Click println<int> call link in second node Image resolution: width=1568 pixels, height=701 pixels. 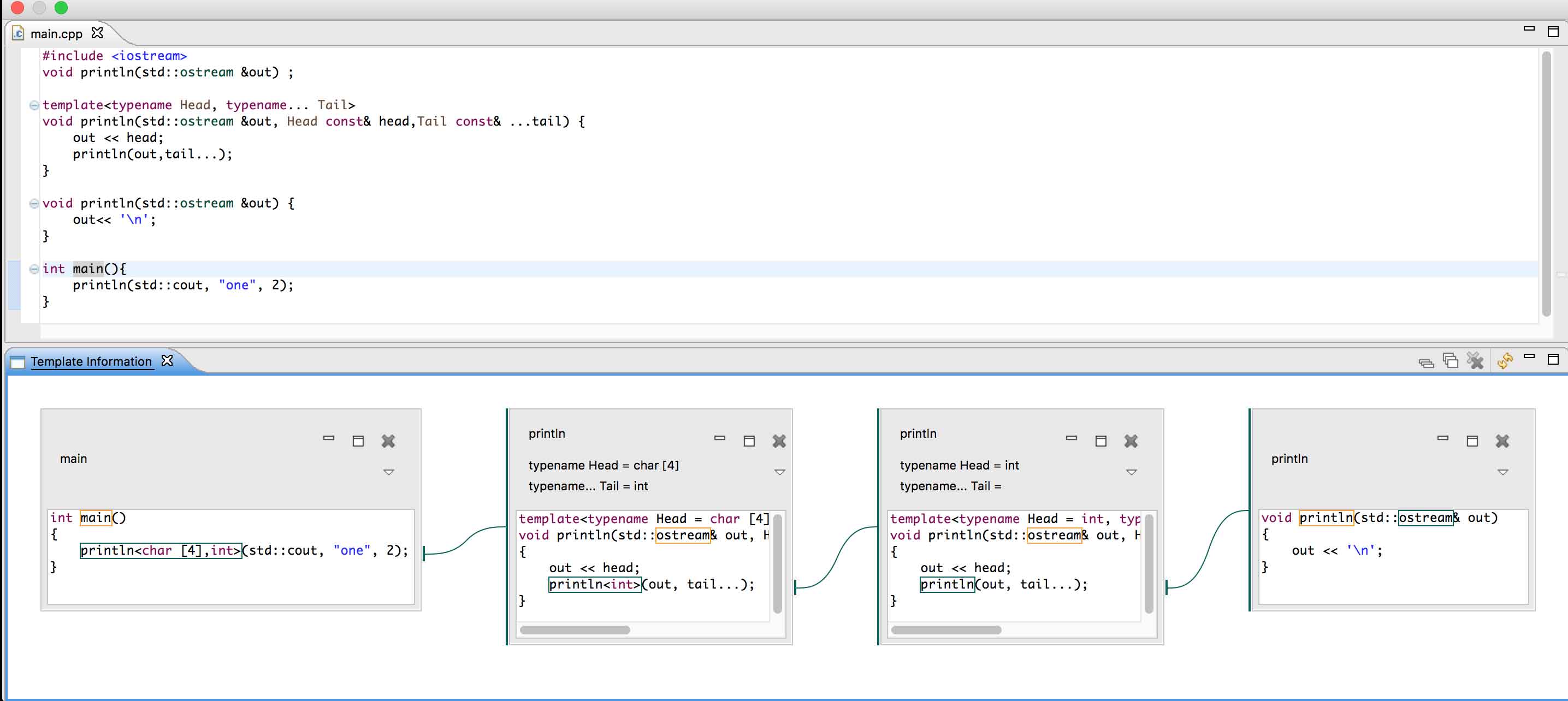pyautogui.click(x=594, y=585)
